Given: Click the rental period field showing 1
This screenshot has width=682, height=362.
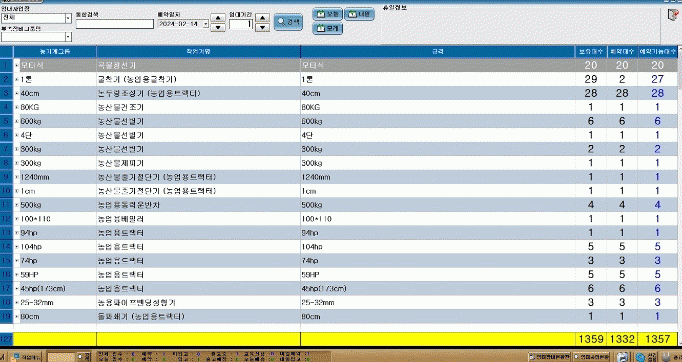Looking at the screenshot, I should (x=241, y=24).
